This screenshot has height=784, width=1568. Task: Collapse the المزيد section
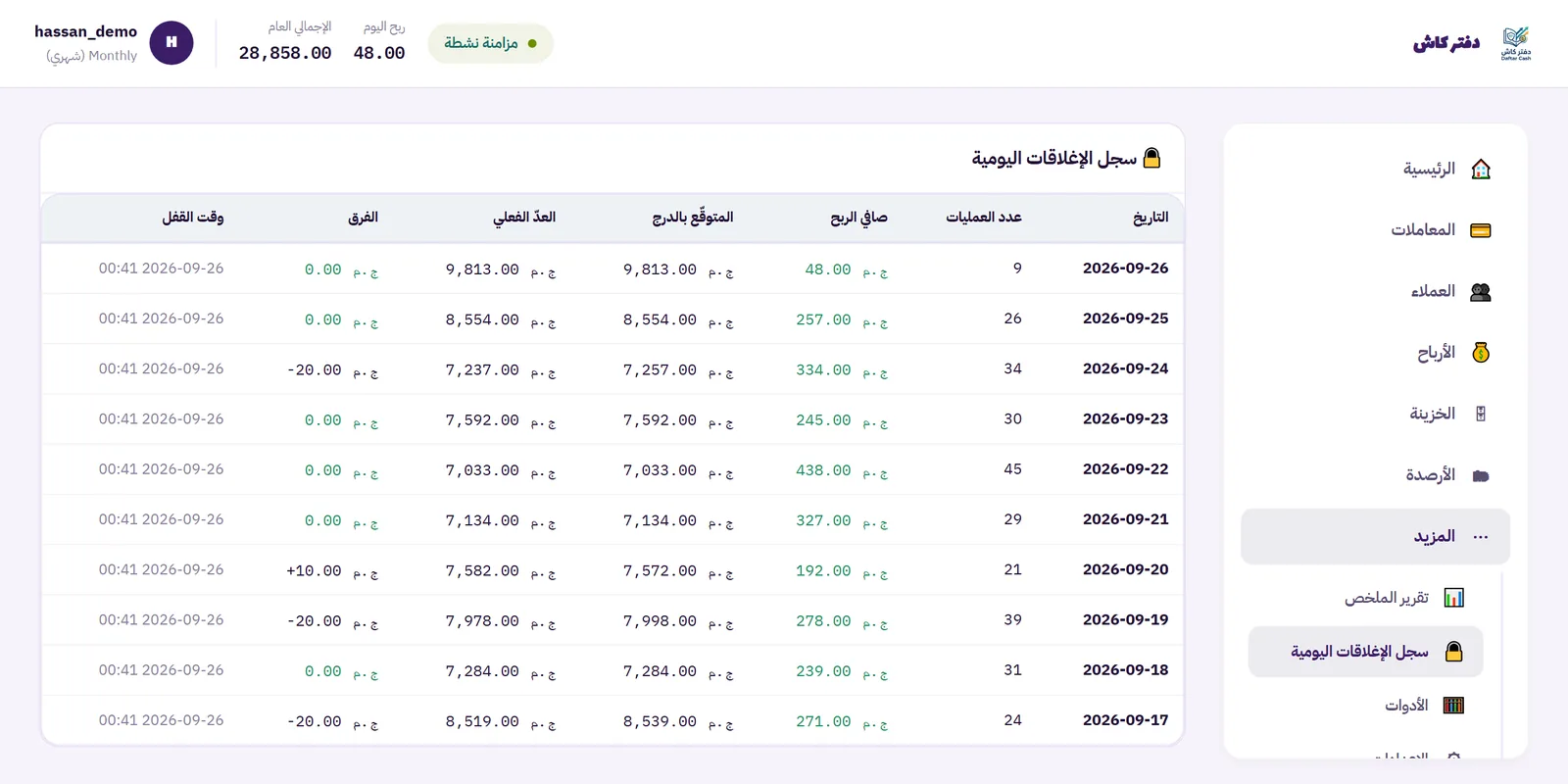1376,536
